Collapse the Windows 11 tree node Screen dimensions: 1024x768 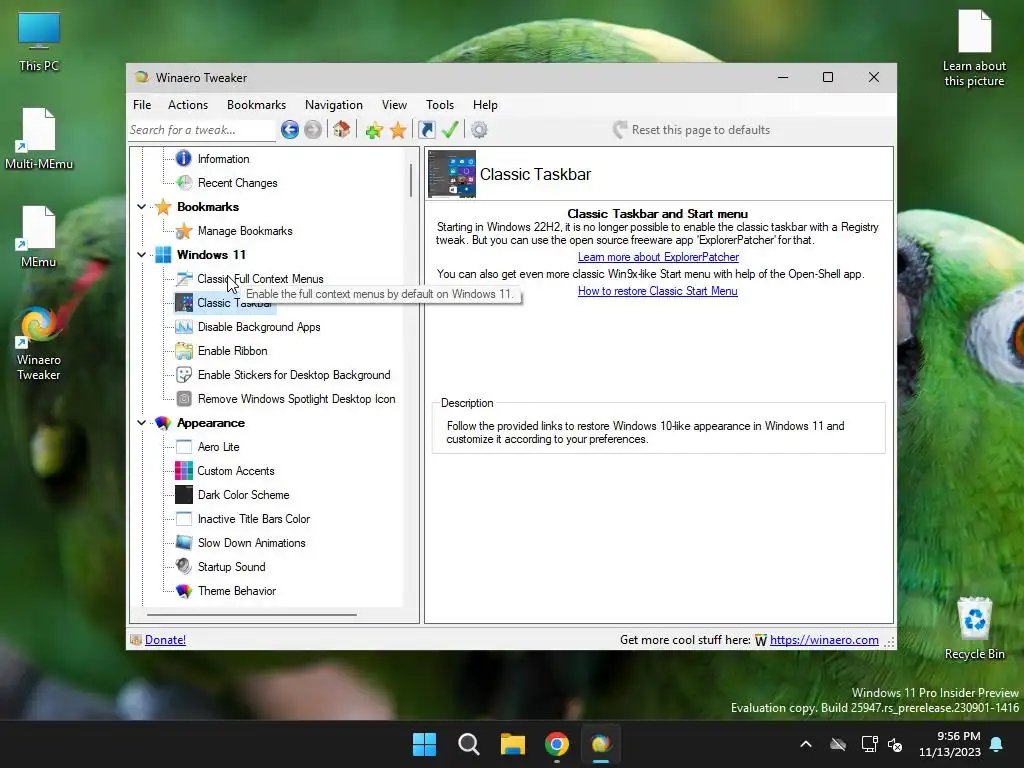[x=141, y=255]
